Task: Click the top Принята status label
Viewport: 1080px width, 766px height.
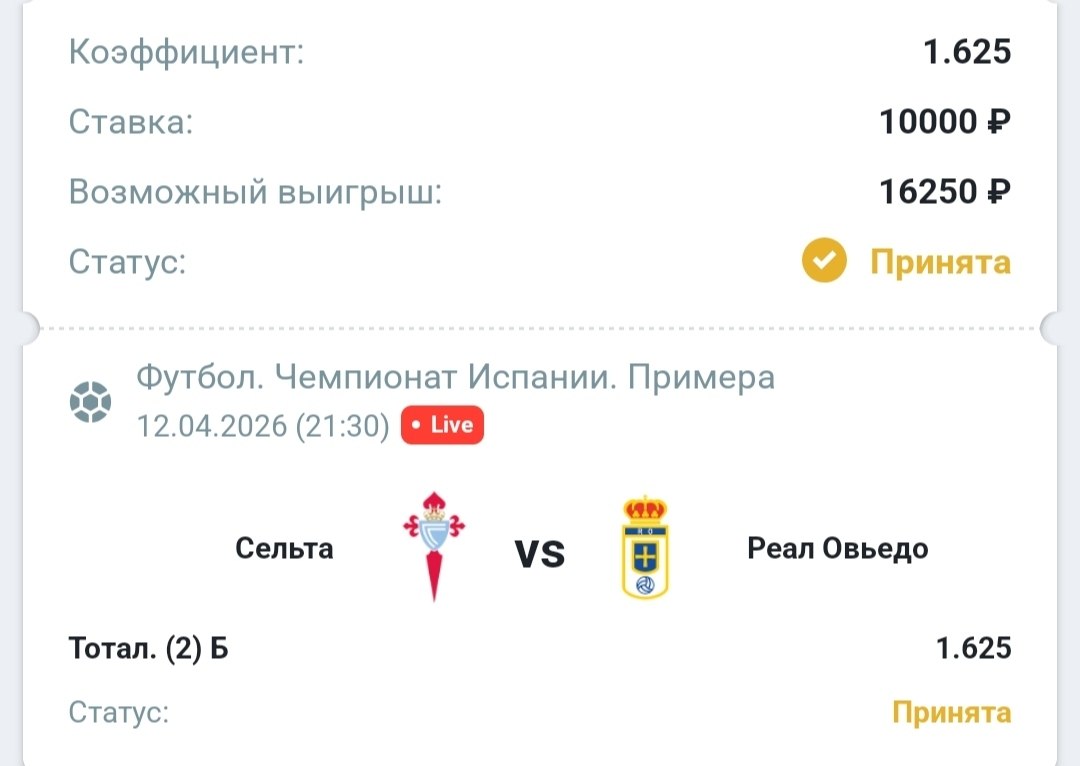Action: pos(940,262)
